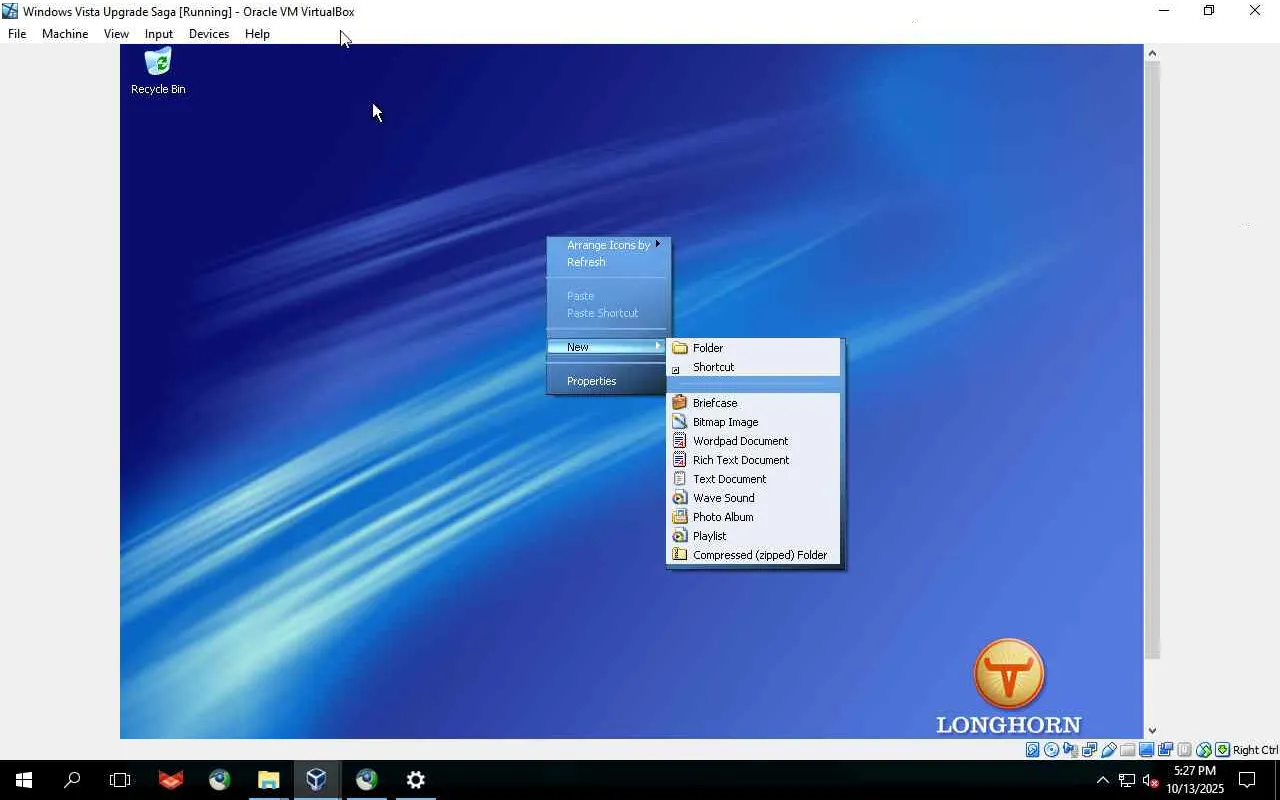Screen dimensions: 1280x800
Task: Create a Compressed (zipped) Folder
Action: 754,555
